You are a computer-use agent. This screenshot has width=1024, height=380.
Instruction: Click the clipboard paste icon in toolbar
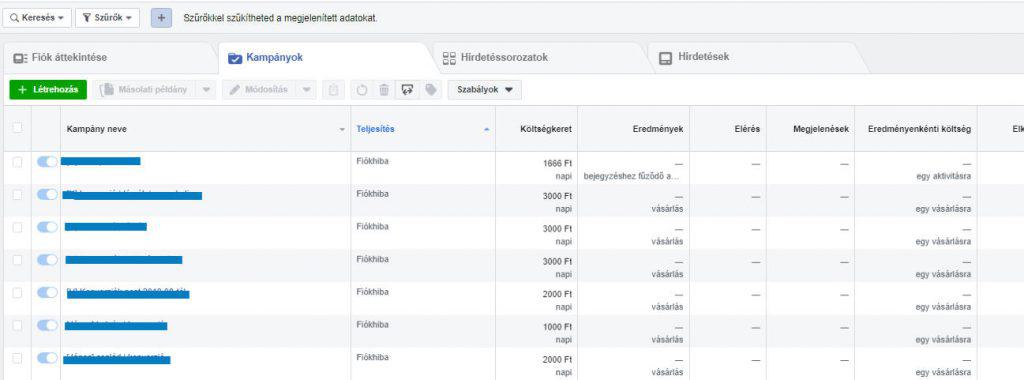point(333,90)
